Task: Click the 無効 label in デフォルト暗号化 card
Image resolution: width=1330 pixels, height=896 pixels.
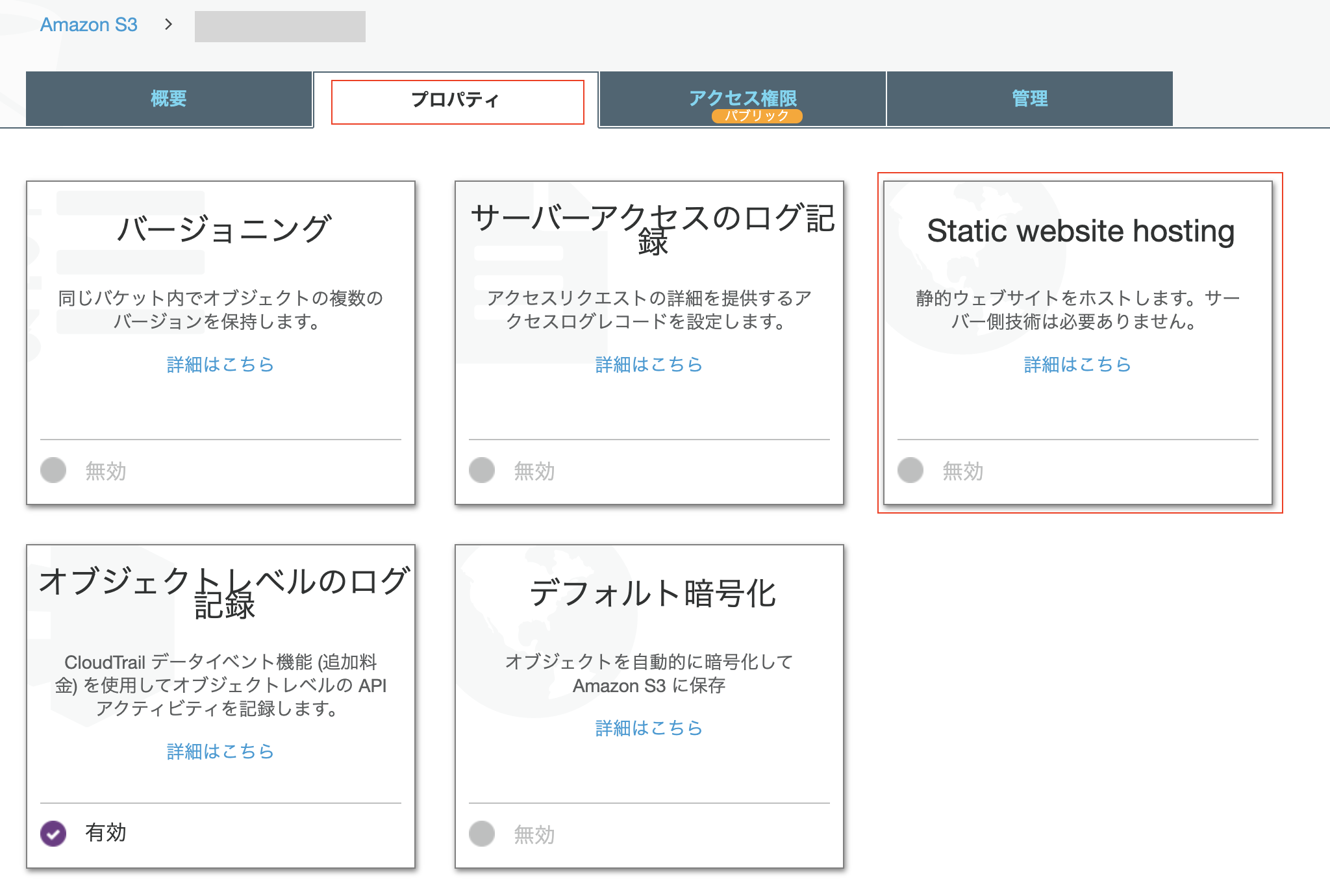Action: tap(534, 834)
